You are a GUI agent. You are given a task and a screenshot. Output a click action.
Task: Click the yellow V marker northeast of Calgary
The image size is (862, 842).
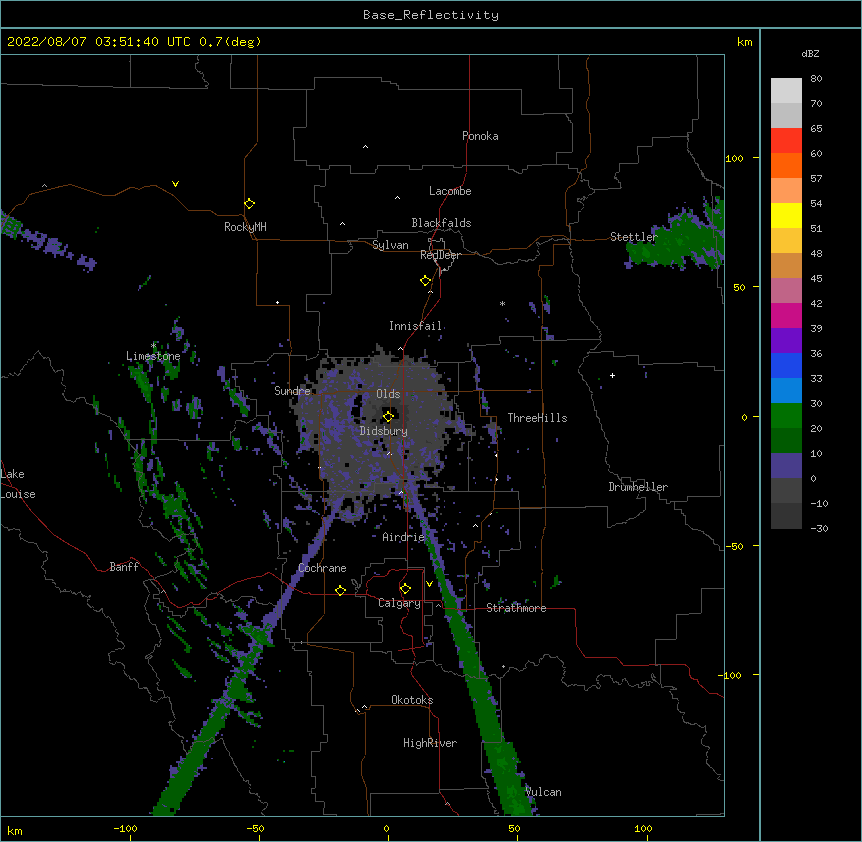[x=429, y=584]
